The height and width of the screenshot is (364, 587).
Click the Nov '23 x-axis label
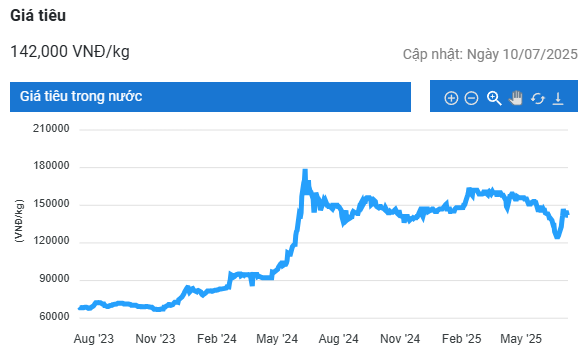(155, 339)
